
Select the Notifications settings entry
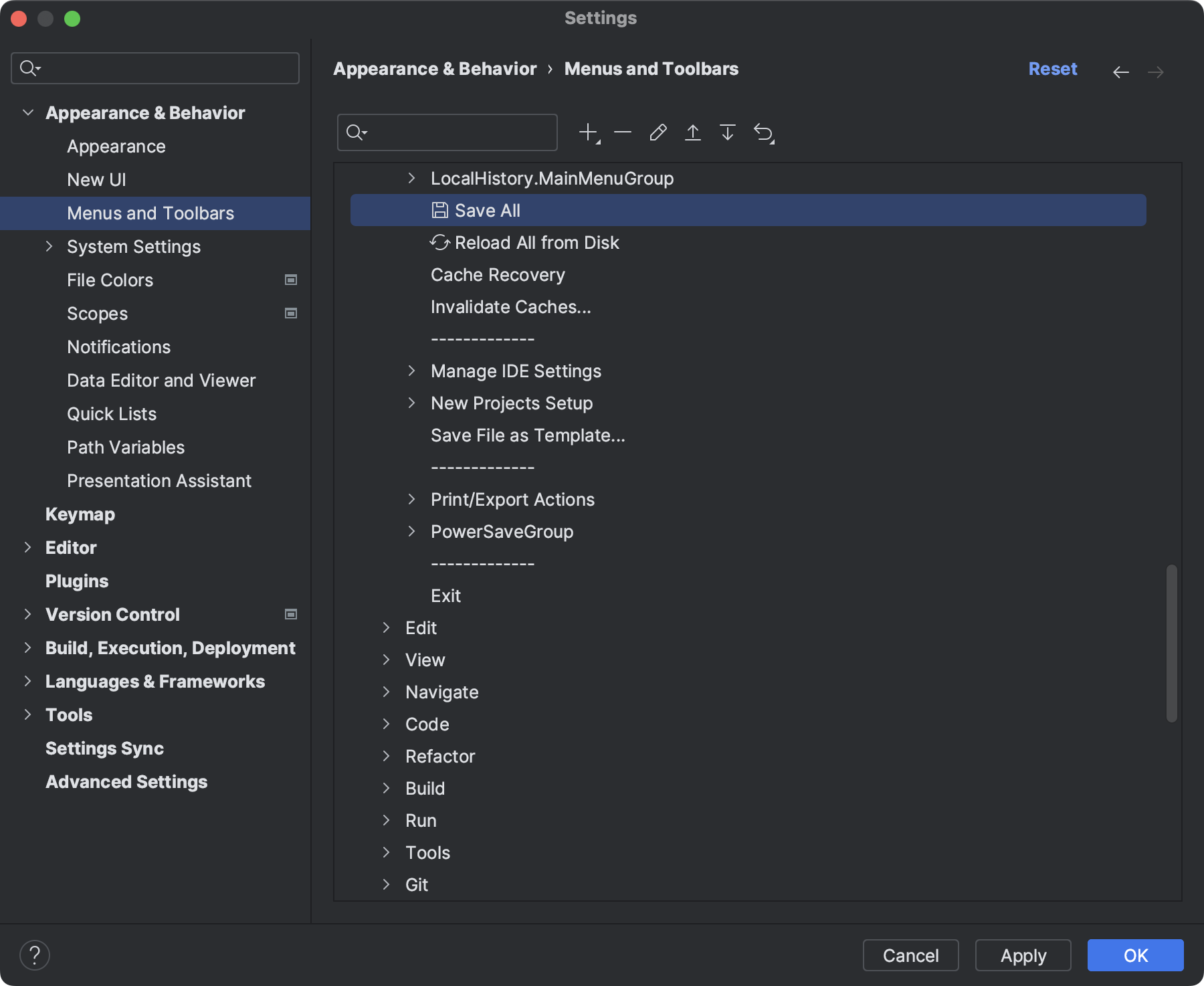click(118, 347)
